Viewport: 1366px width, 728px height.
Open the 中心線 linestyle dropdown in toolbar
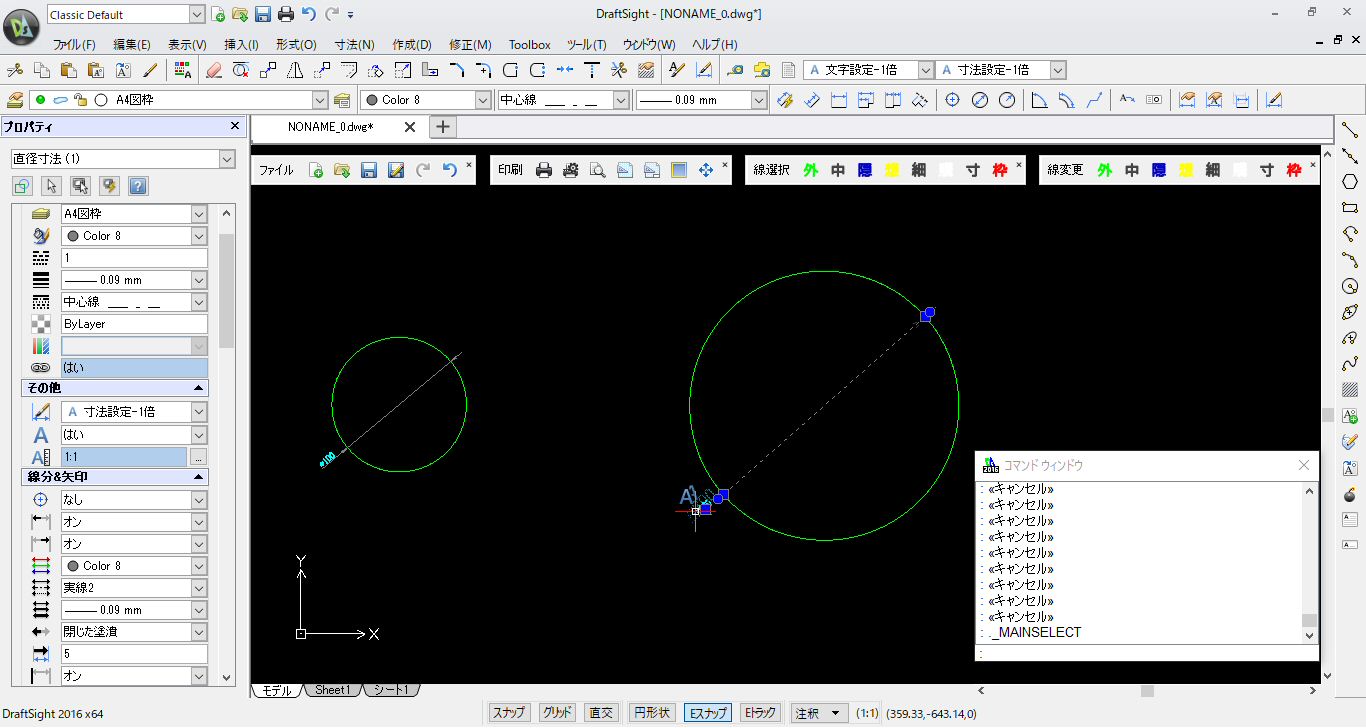621,100
